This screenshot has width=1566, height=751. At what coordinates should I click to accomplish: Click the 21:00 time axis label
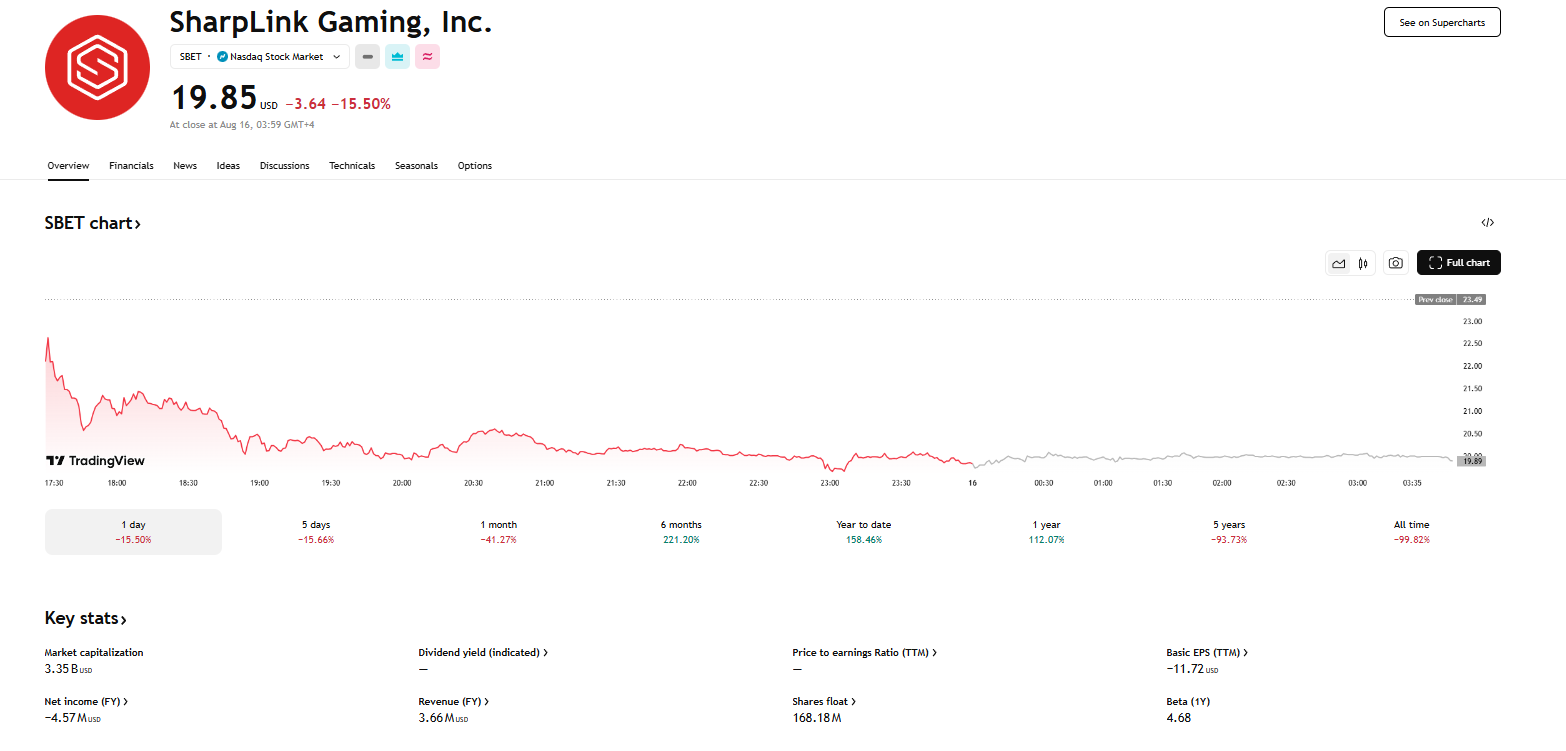pos(544,483)
